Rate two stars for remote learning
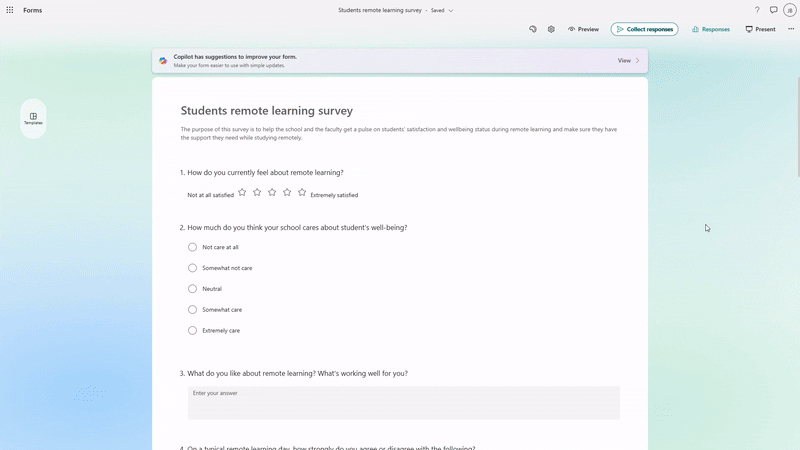The image size is (800, 450). click(257, 192)
